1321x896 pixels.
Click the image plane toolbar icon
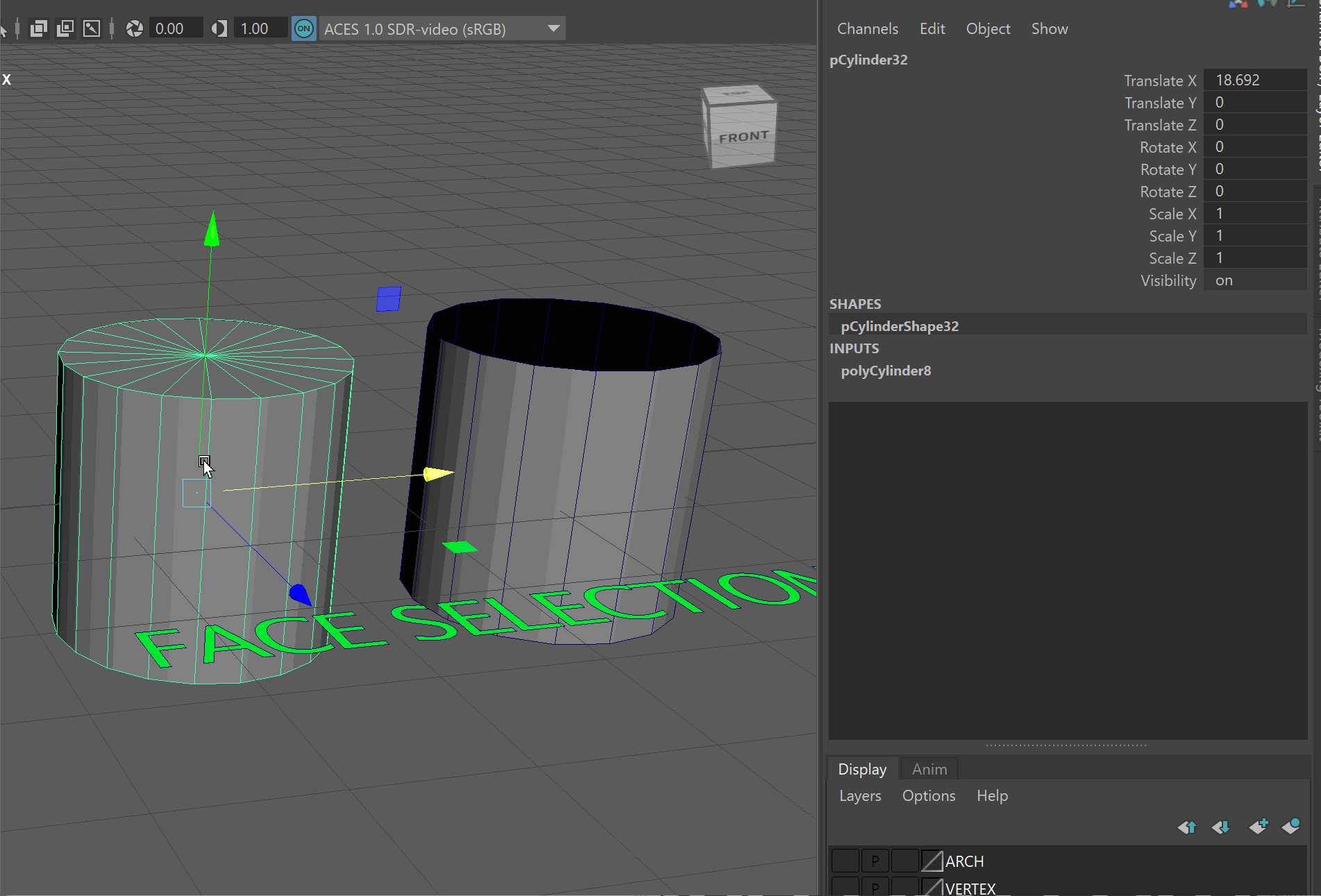pos(92,28)
